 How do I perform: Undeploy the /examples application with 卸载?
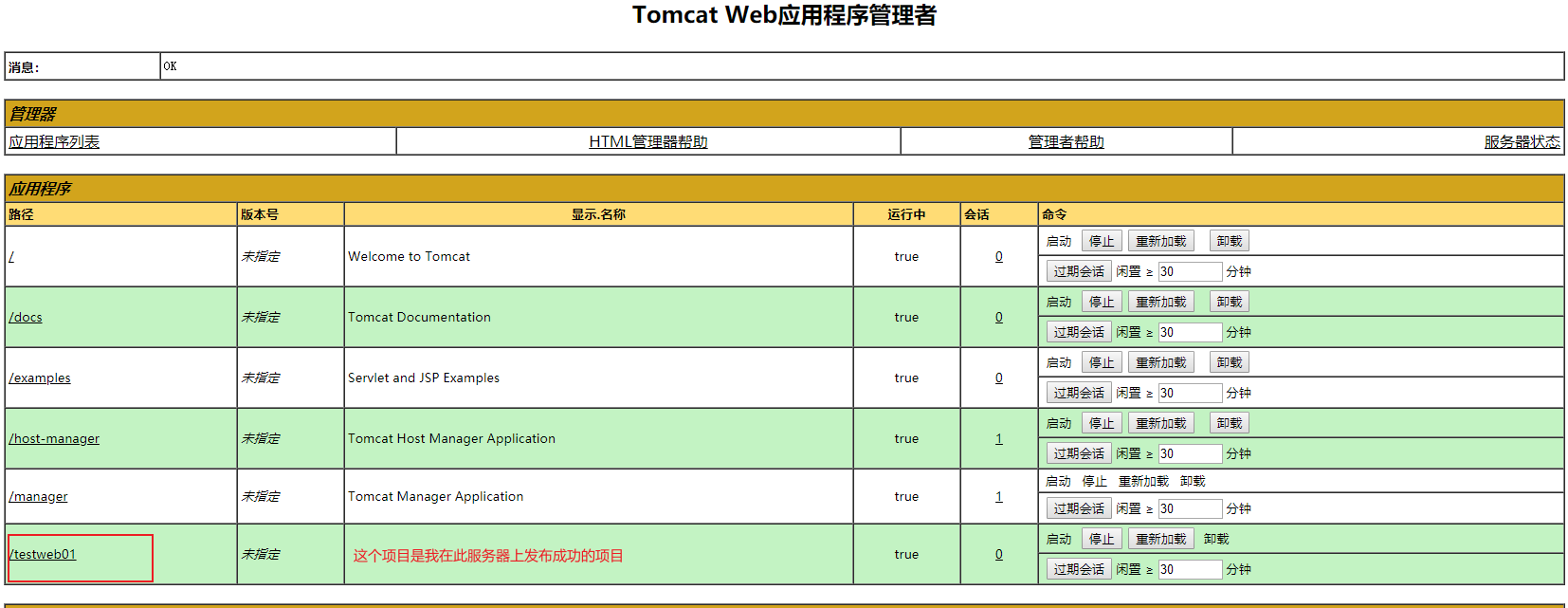click(1230, 362)
